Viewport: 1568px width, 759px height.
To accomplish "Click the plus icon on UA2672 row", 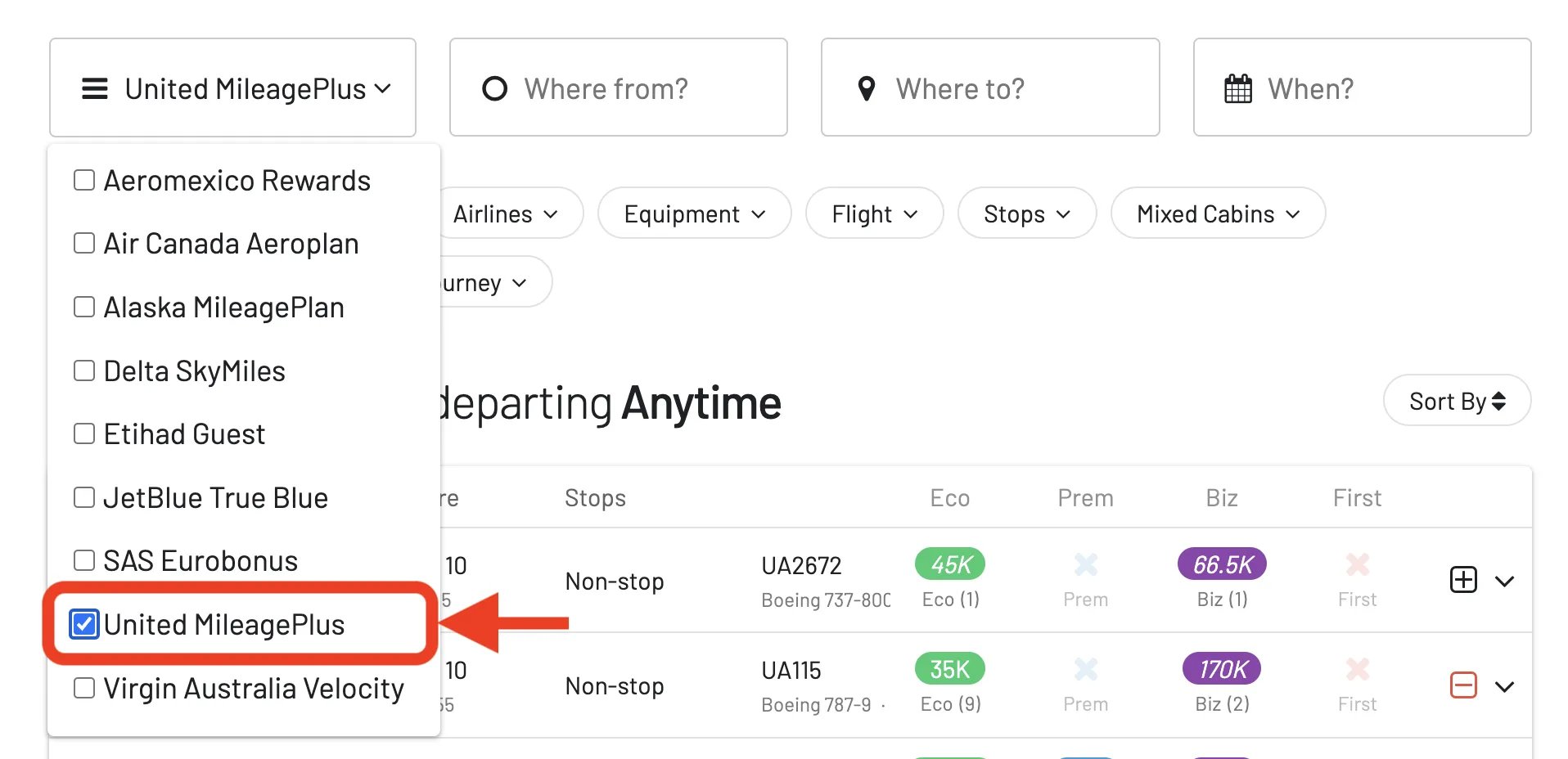I will 1463,580.
